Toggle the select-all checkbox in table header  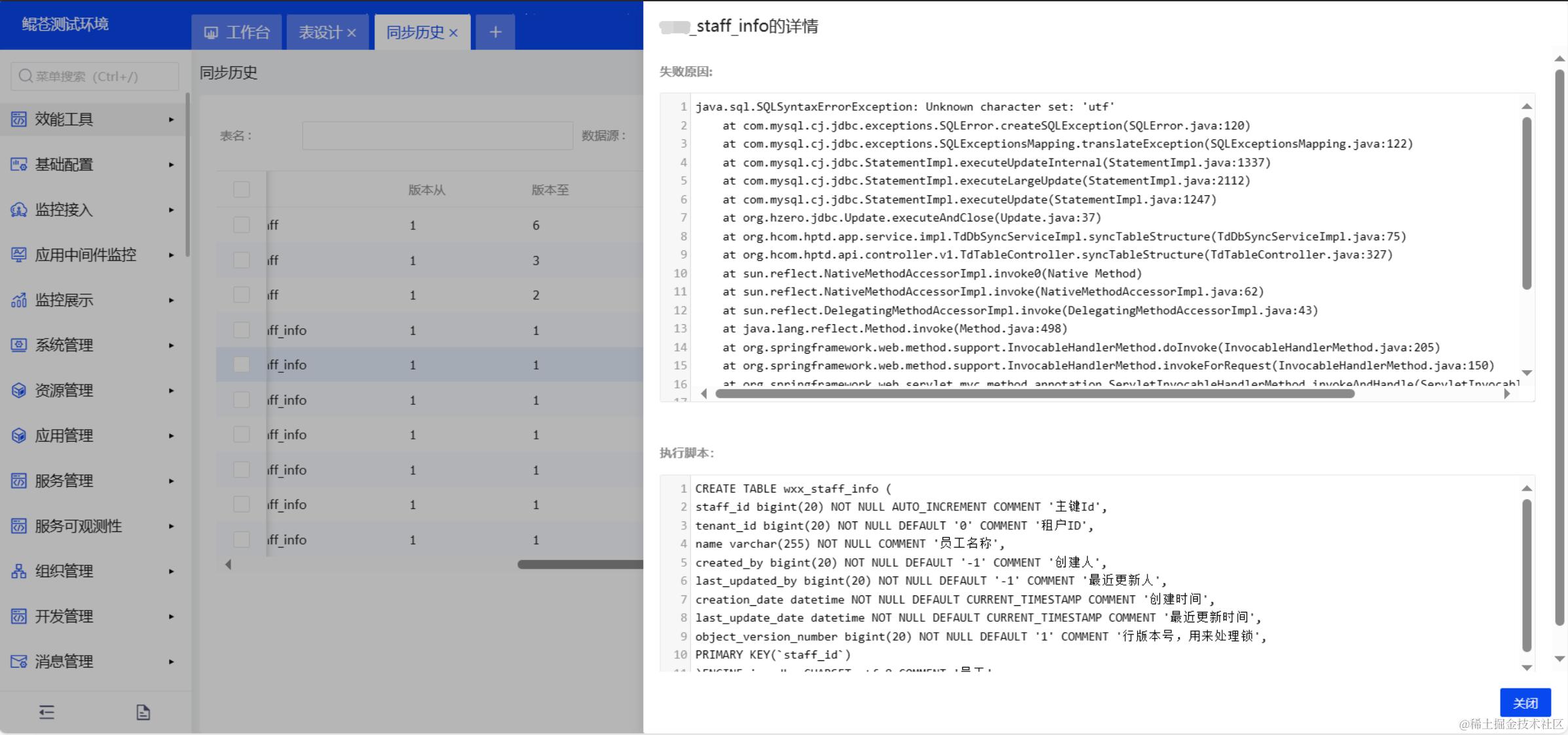[242, 189]
